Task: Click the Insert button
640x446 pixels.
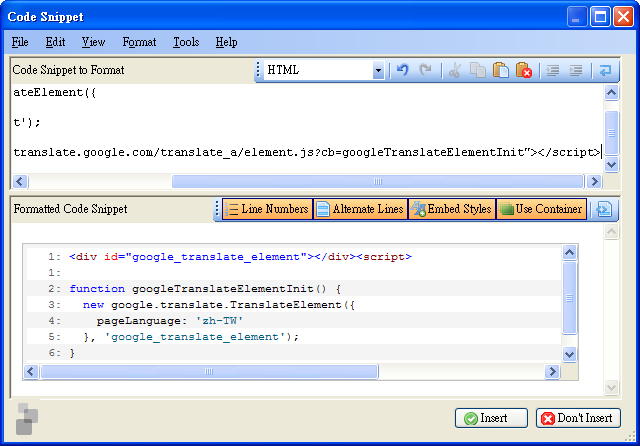Action: click(x=491, y=418)
